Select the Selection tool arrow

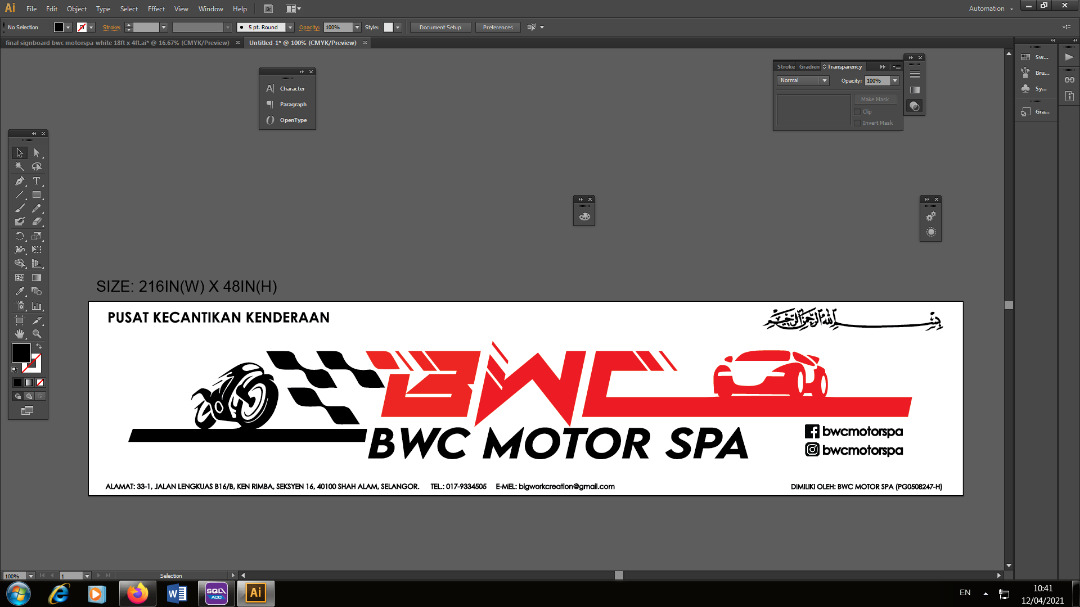click(20, 153)
